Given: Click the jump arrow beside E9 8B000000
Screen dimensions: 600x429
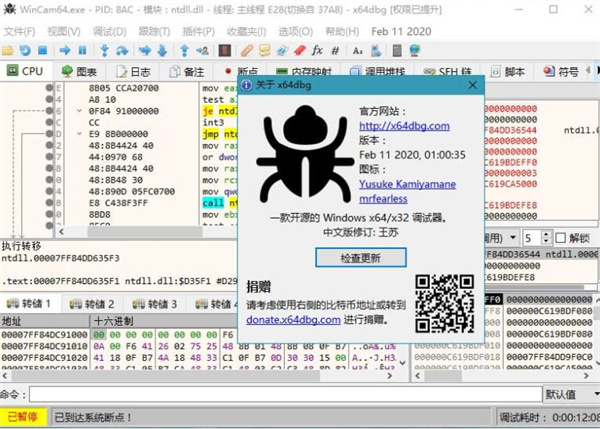Looking at the screenshot, I should coord(79,134).
